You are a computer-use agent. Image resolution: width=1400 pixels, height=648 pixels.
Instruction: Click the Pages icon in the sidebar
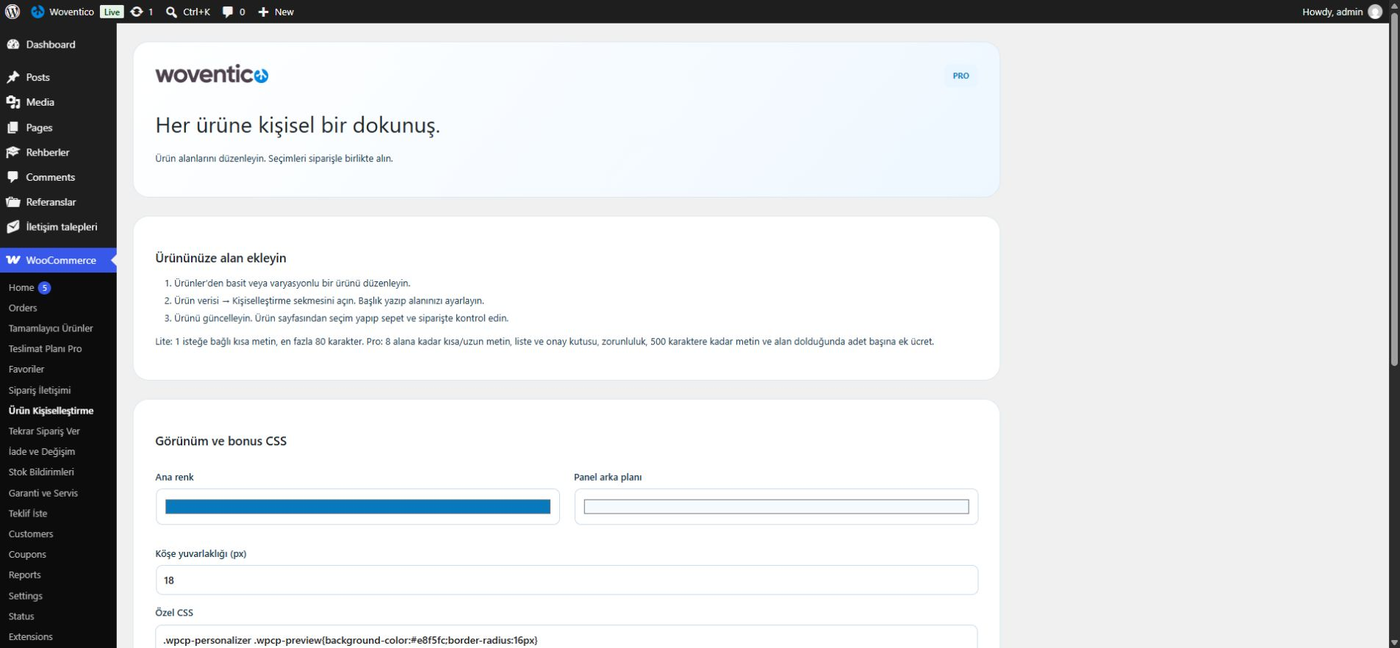coord(13,128)
